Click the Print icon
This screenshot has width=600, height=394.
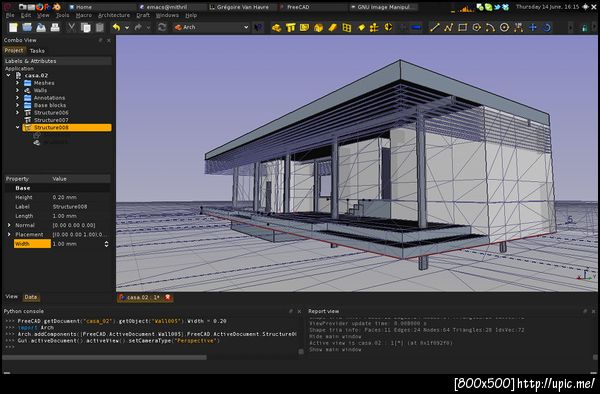coord(55,27)
